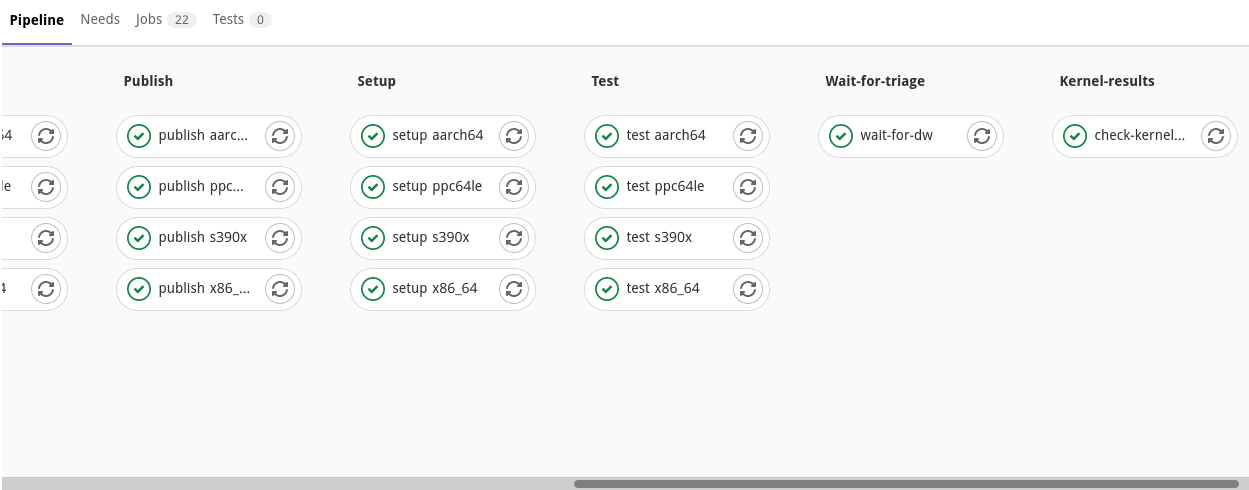Click the setup aarch64 passed status icon
The width and height of the screenshot is (1249, 490).
click(x=373, y=136)
